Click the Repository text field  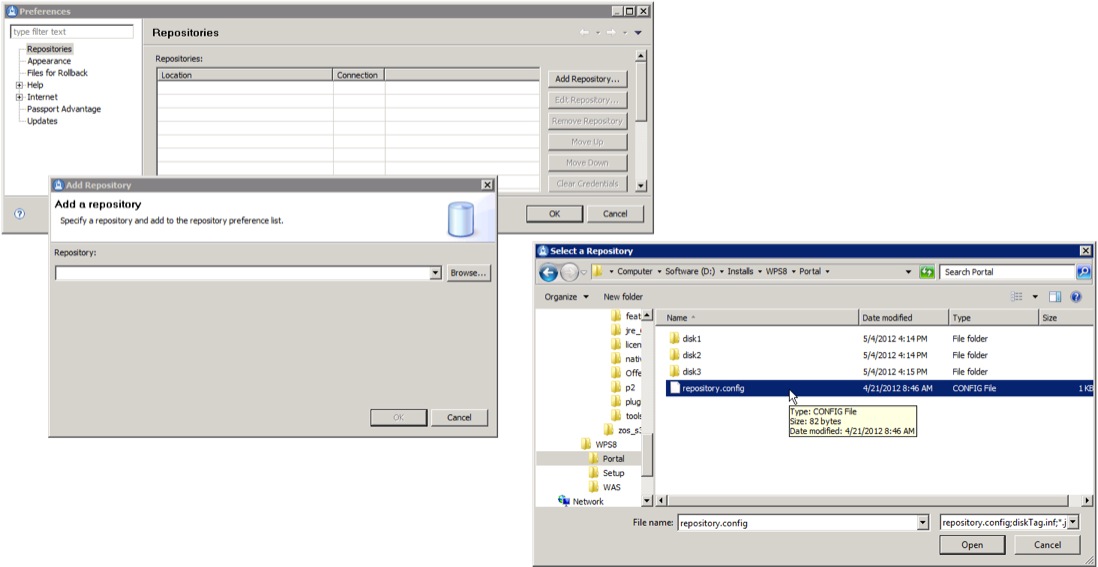242,273
